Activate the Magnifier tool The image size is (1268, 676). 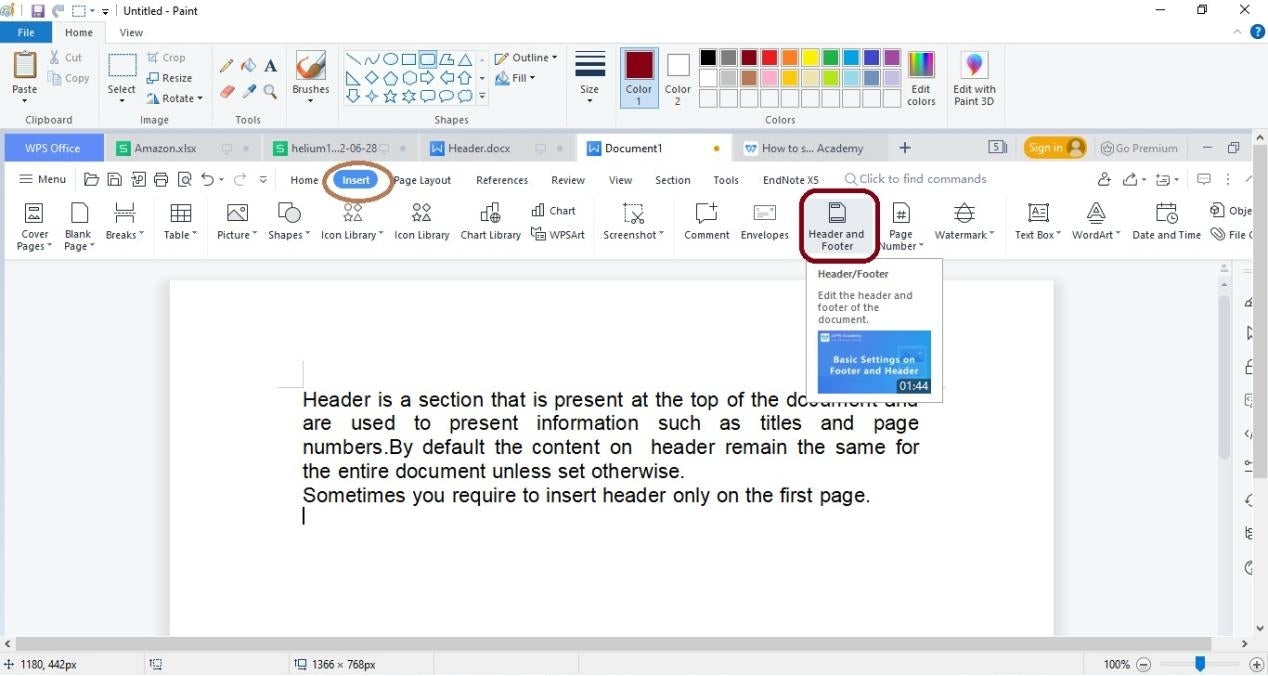click(270, 92)
